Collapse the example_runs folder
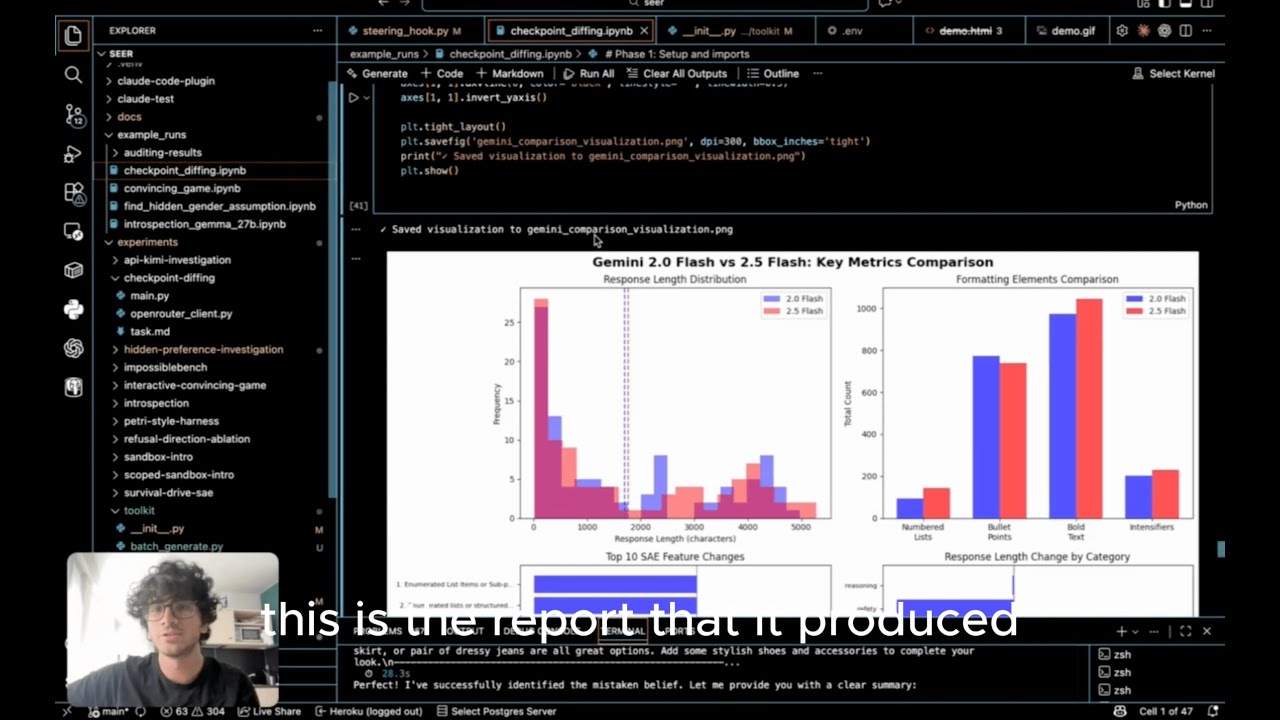This screenshot has width=1280, height=720. (x=151, y=135)
